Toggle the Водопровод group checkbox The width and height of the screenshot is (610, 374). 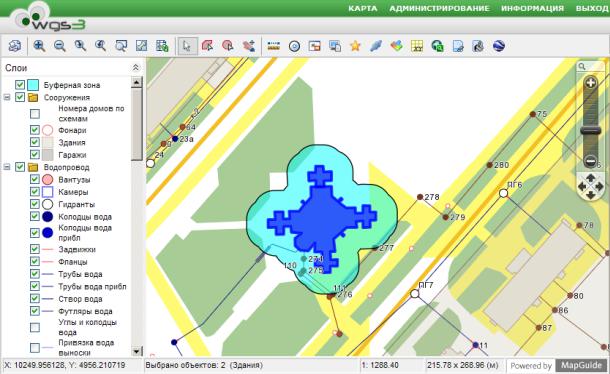[20, 167]
